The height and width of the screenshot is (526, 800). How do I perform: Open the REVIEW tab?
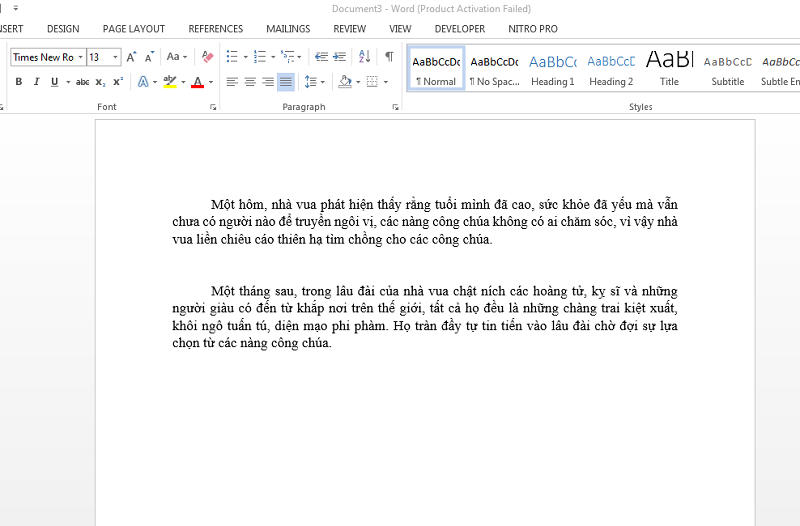coord(349,29)
